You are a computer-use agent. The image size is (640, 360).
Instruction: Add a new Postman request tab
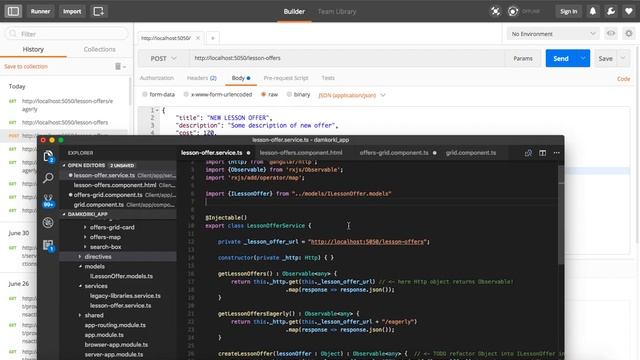[213, 38]
